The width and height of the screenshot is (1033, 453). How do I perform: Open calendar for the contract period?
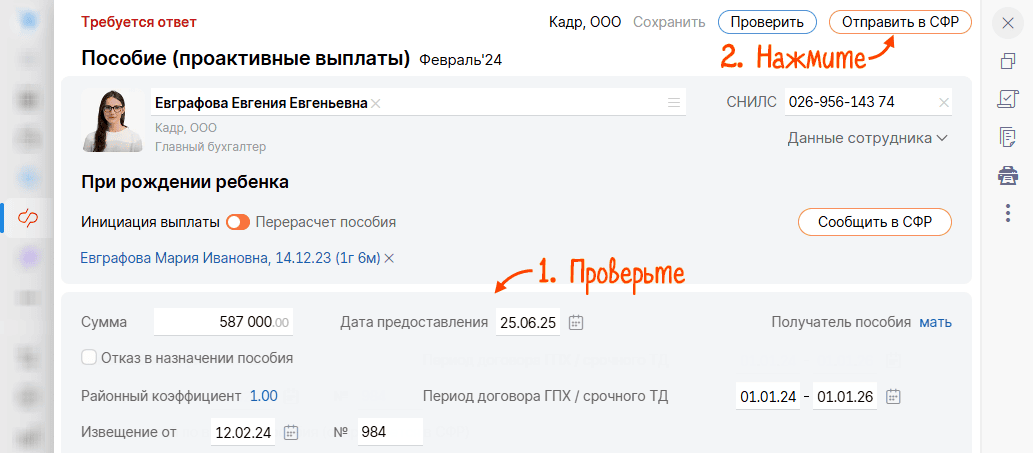click(893, 396)
